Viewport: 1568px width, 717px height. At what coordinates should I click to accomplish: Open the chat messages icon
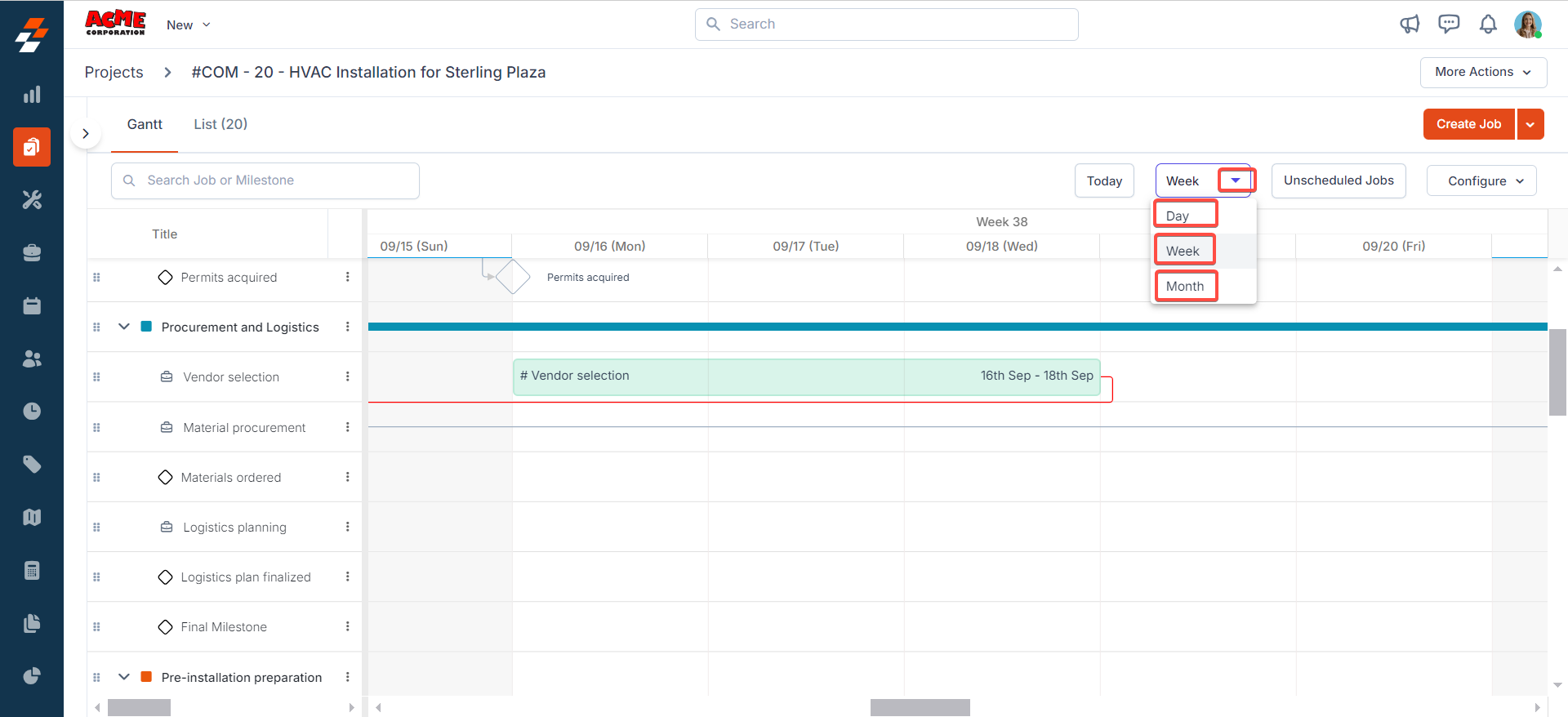[1449, 24]
